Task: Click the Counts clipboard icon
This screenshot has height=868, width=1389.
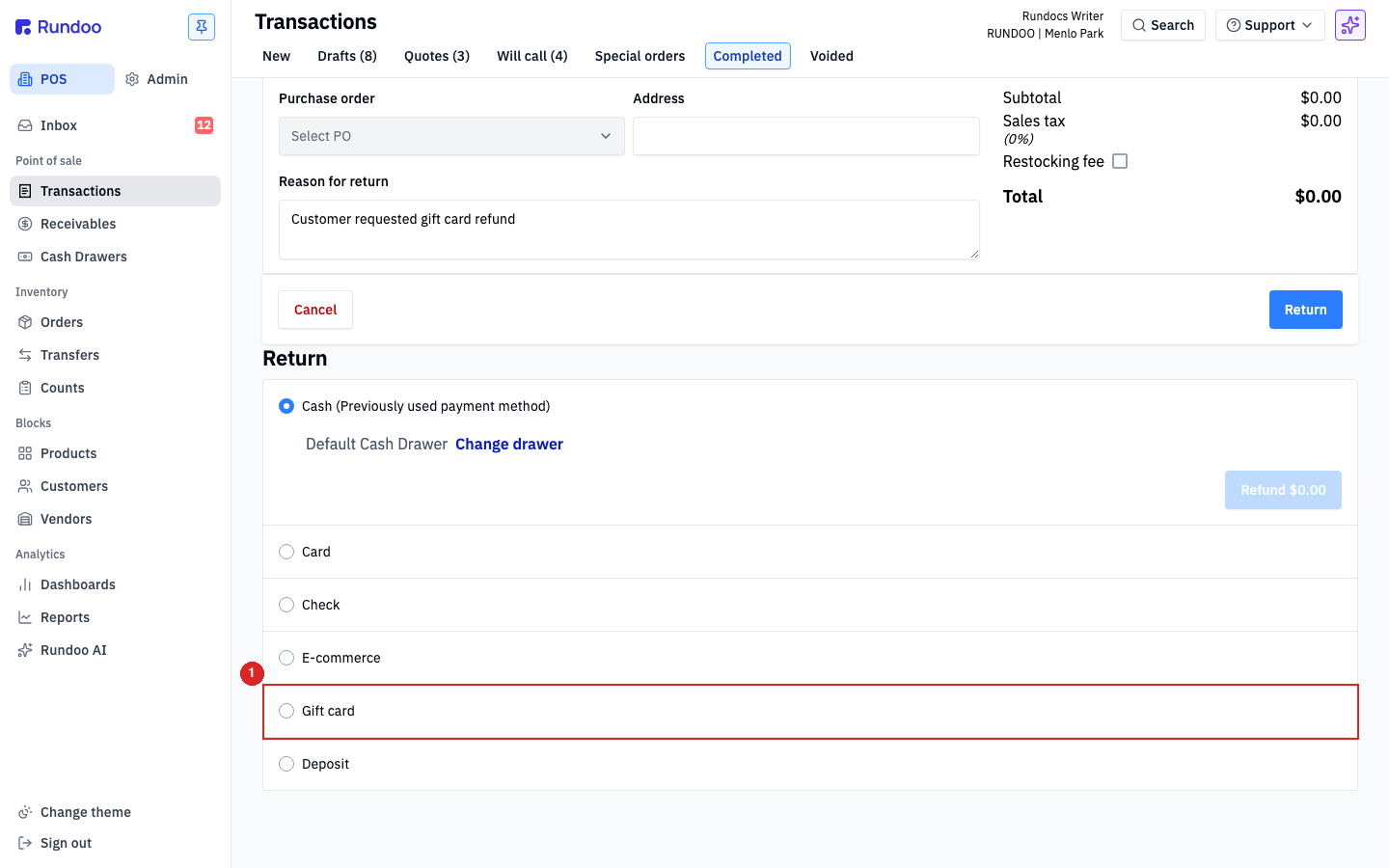Action: click(x=25, y=388)
